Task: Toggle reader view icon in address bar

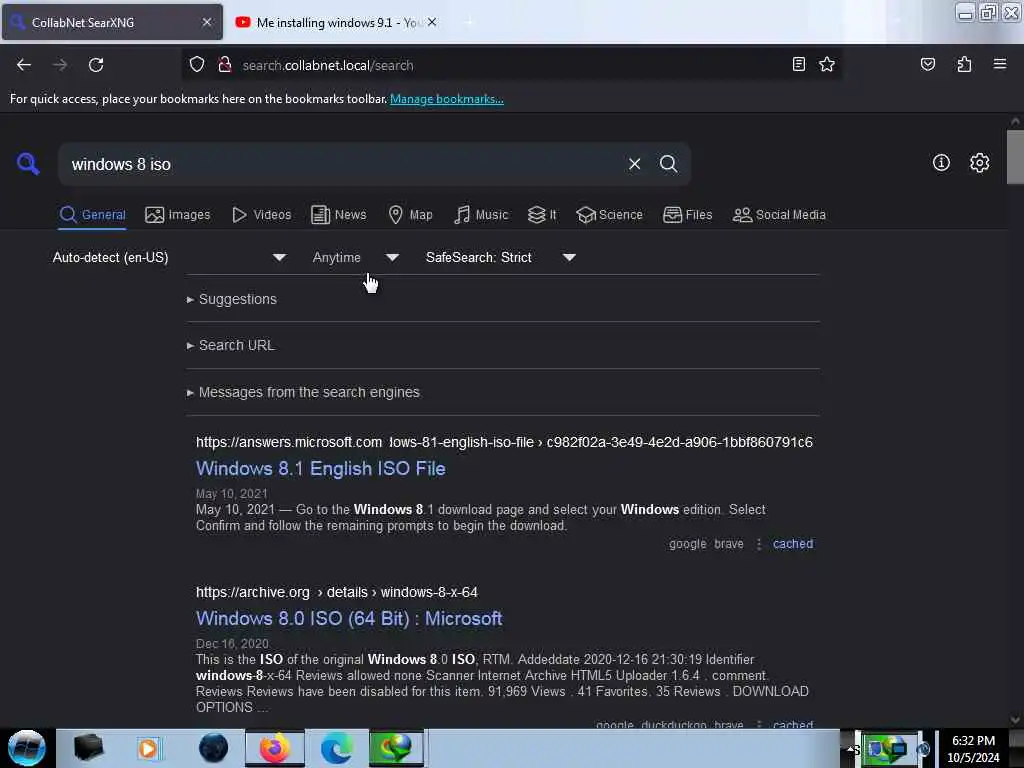Action: (x=798, y=64)
